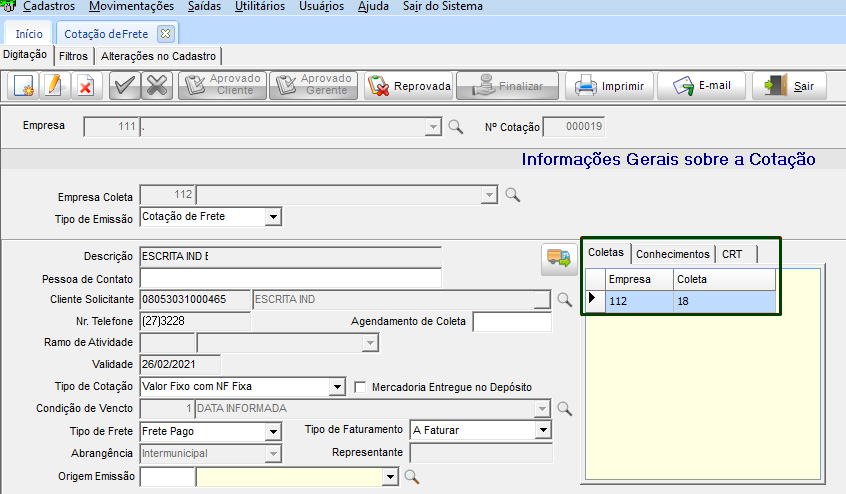Screen dimensions: 846x494
Task: Expand the Tipo de Frete dropdown
Action: coord(273,431)
